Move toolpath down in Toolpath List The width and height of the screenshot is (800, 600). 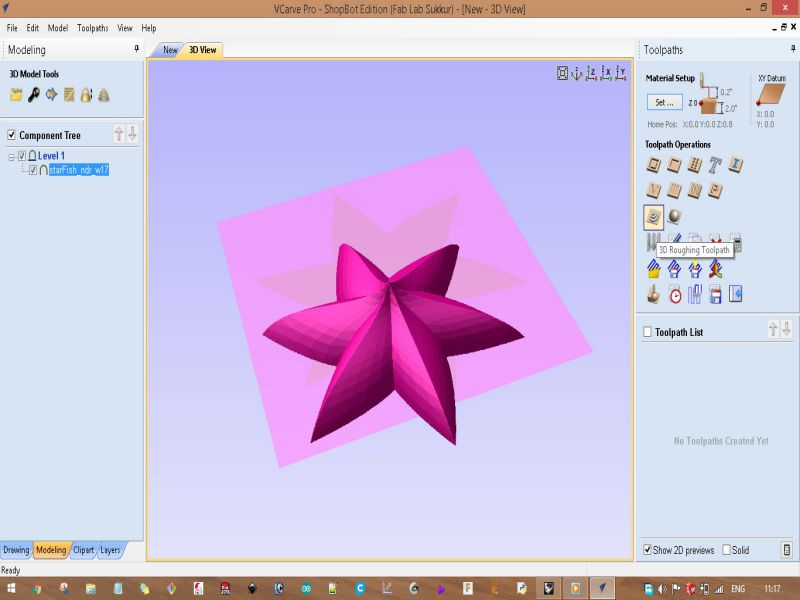(787, 329)
